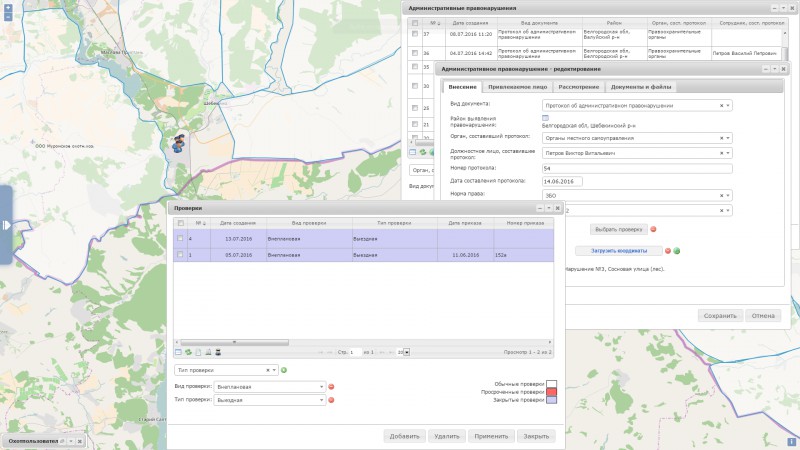Click red icon next to Выбрать проверку
This screenshot has height=450, width=800.
click(x=653, y=228)
